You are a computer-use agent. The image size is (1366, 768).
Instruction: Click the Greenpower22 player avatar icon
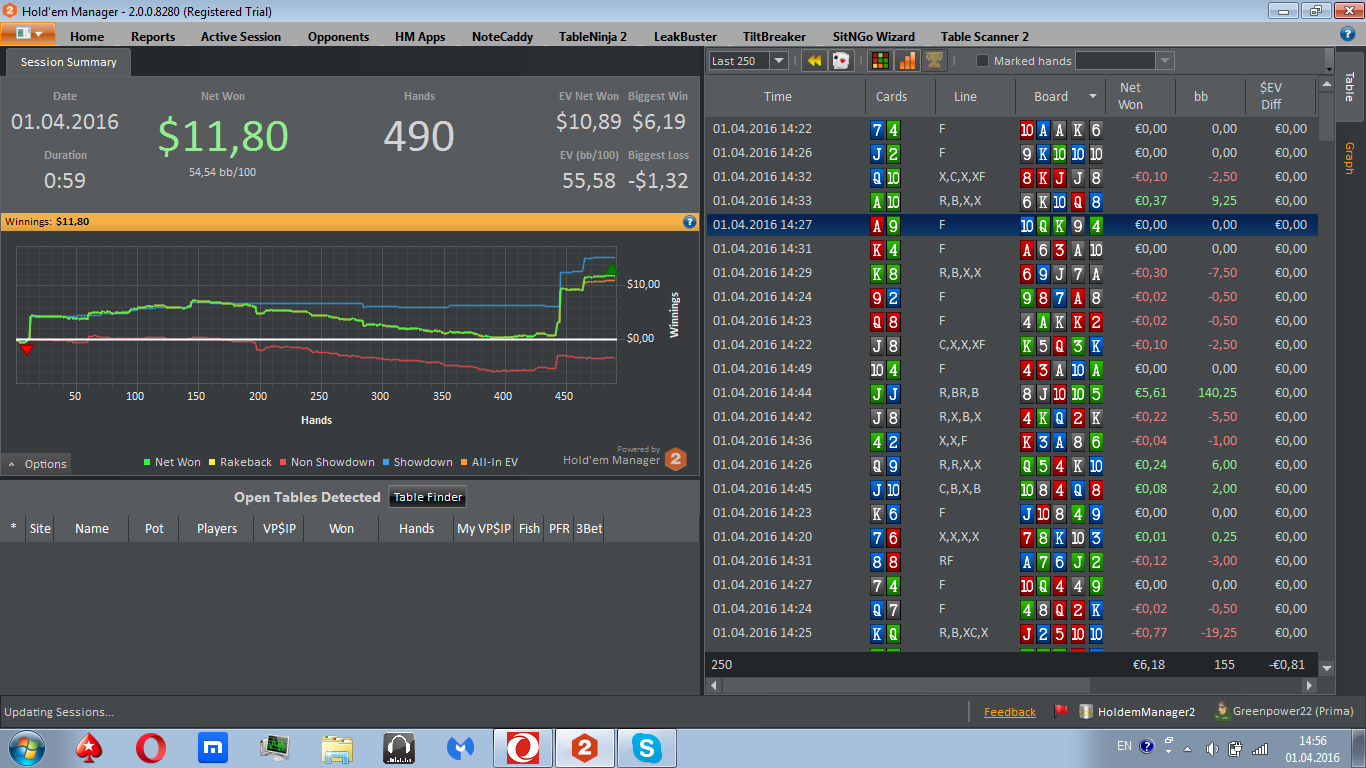pyautogui.click(x=1221, y=711)
